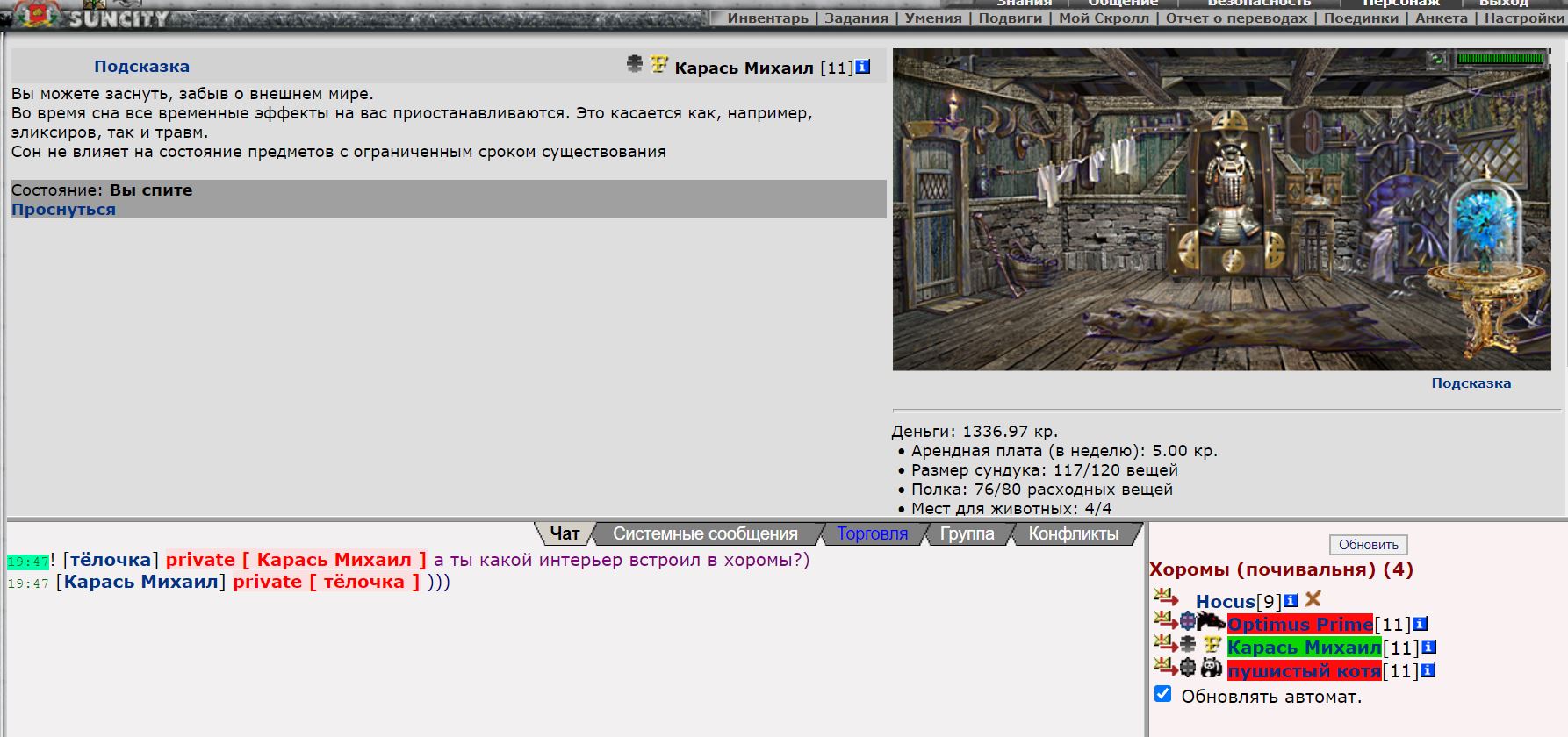This screenshot has height=737, width=1568.
Task: Open info icon for Карась Михаил in room list
Action: pyautogui.click(x=1428, y=648)
